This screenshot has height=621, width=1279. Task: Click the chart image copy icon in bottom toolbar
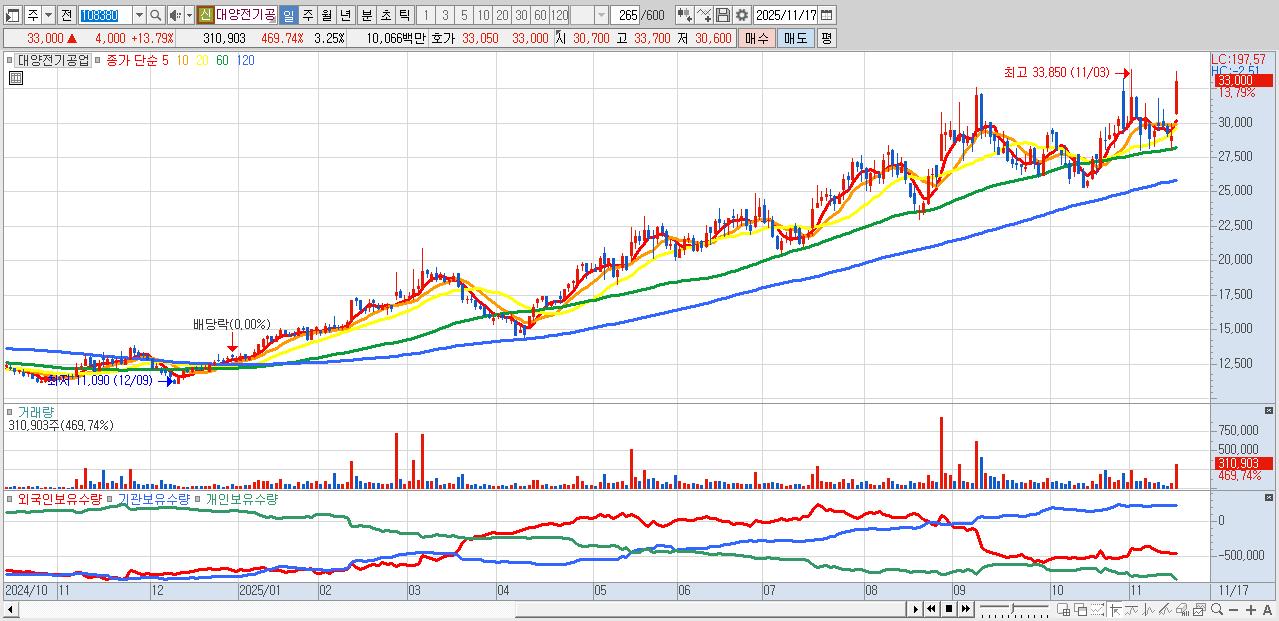[1199, 610]
